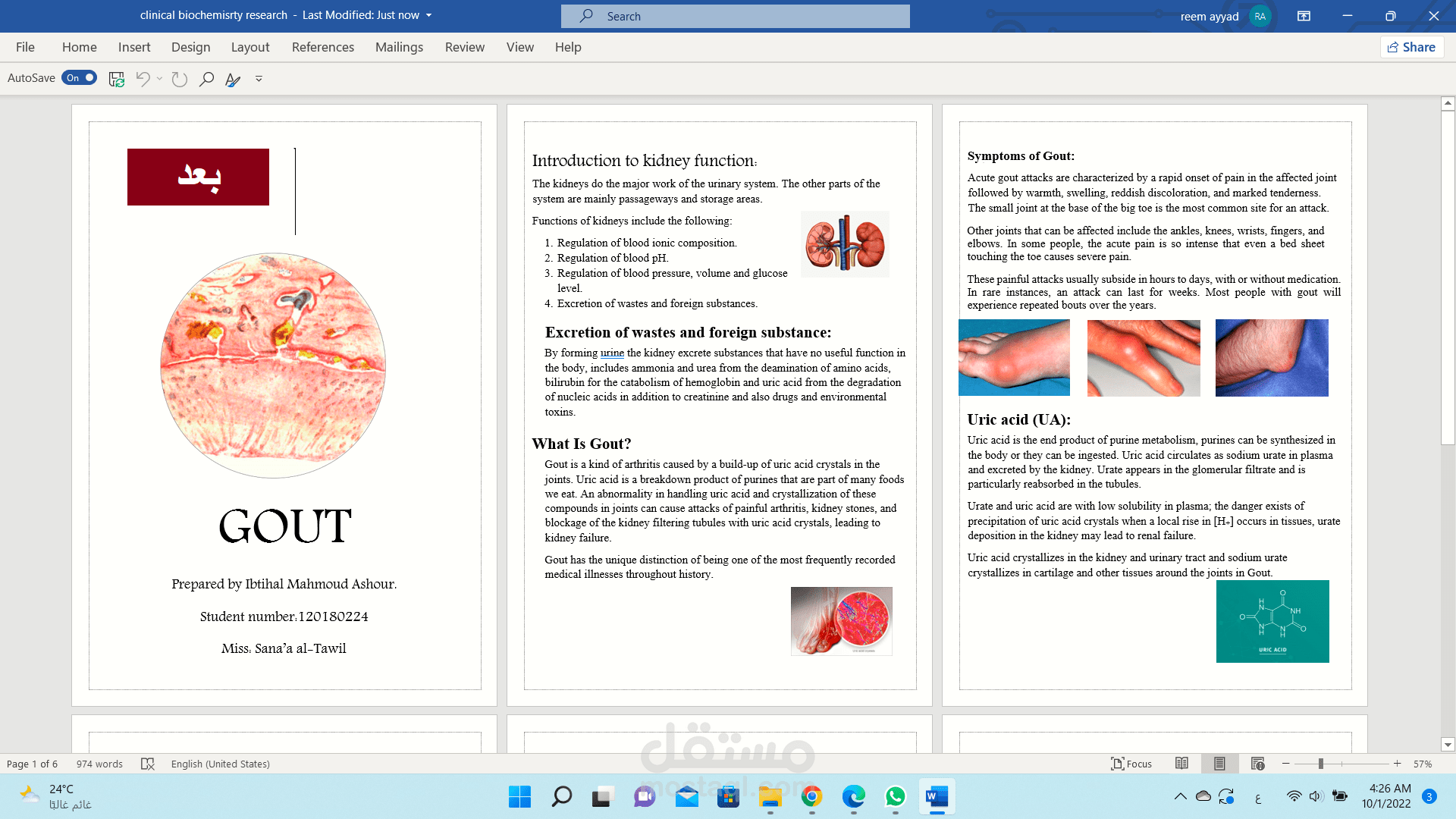
Task: Click the Redo (repeat) icon
Action: [x=179, y=79]
